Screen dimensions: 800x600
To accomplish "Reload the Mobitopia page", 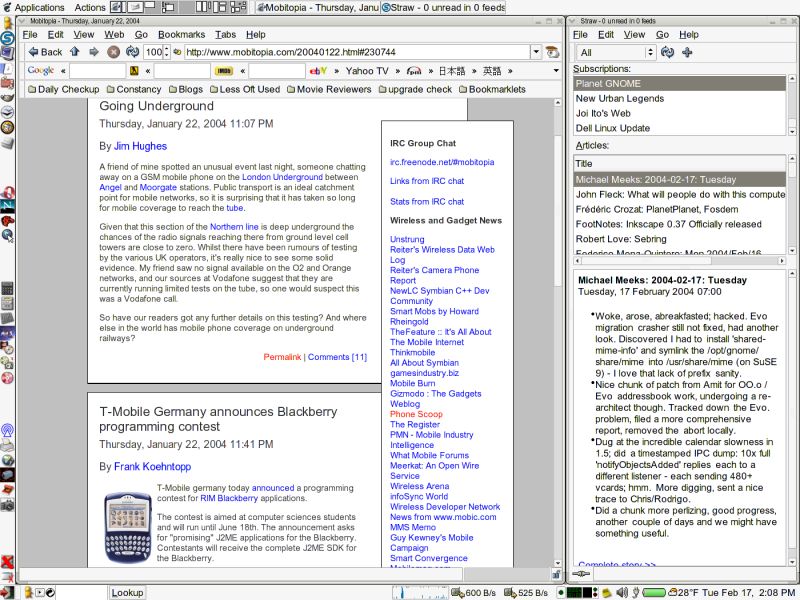I will (x=133, y=52).
